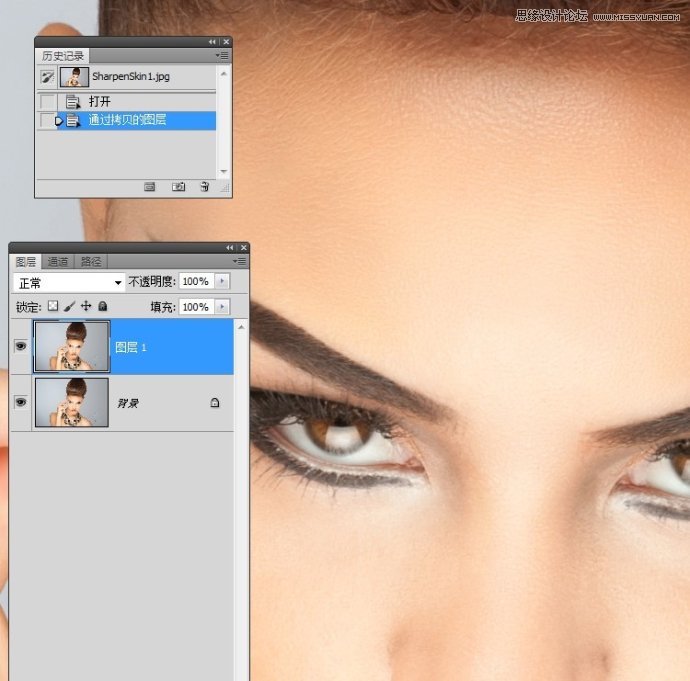Click the 不透明度 label
690x681 pixels.
click(x=152, y=282)
